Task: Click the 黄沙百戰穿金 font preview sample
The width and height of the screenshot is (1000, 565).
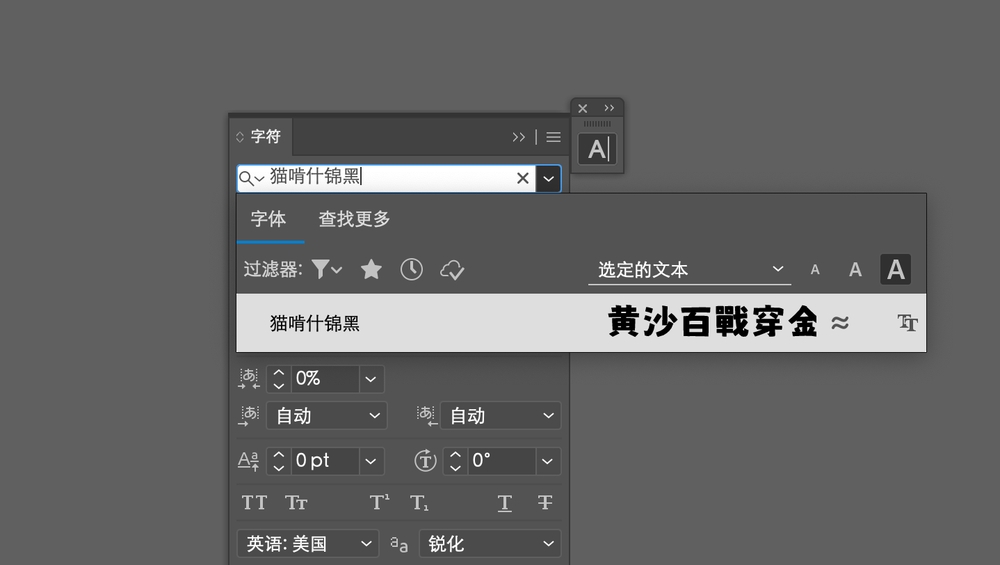Action: coord(712,321)
